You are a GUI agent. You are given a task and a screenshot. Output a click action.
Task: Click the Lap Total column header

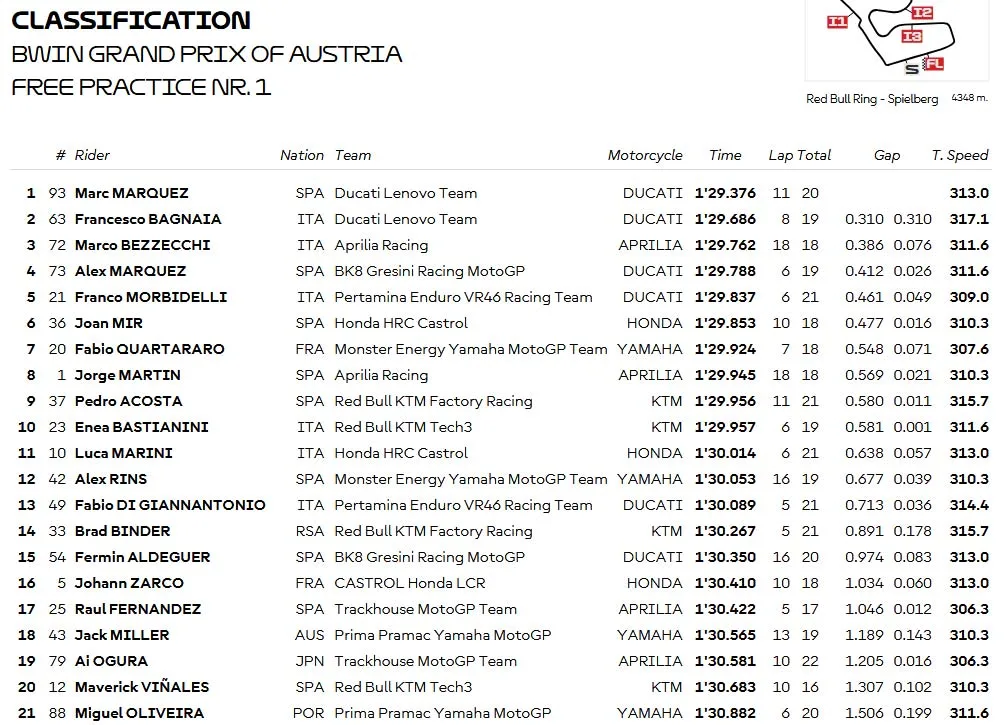800,155
